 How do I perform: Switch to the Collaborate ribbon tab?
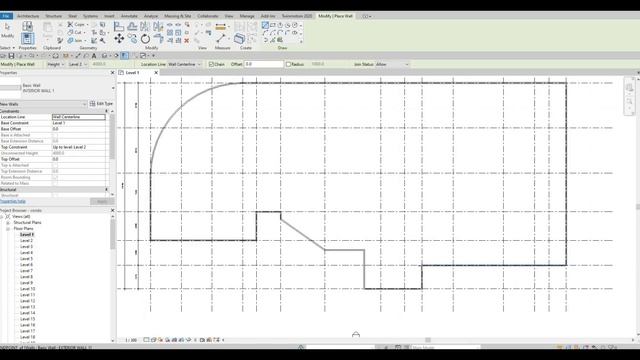point(208,16)
